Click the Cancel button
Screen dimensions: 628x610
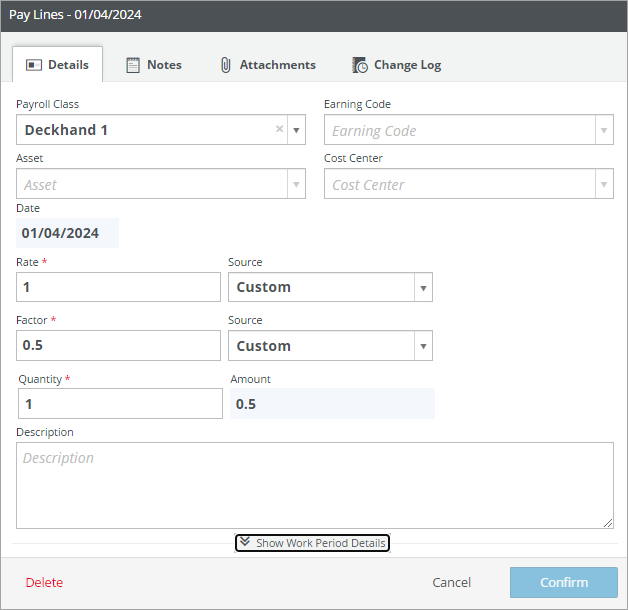click(x=451, y=582)
